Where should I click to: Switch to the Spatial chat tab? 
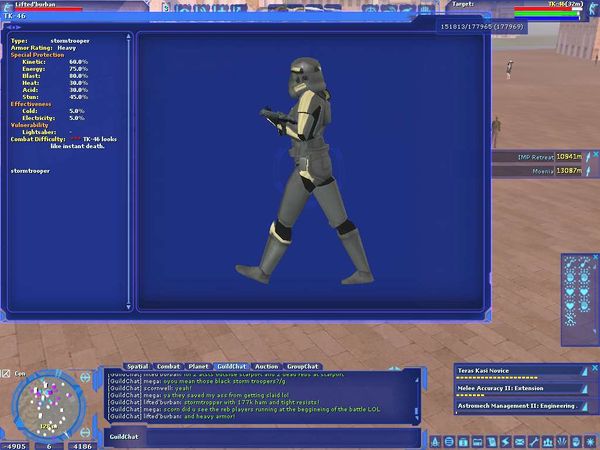pyautogui.click(x=137, y=367)
